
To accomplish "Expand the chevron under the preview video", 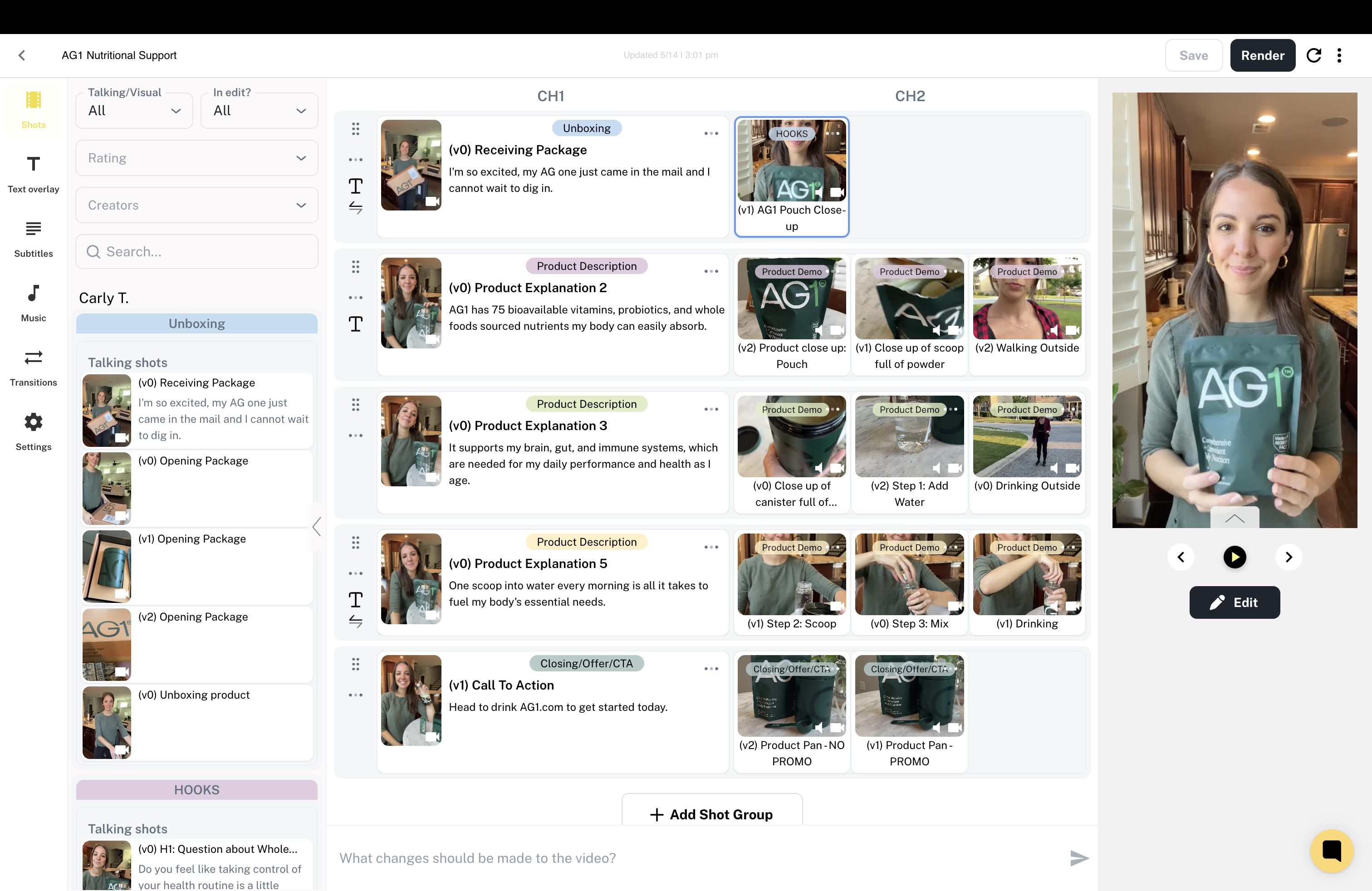I will point(1235,518).
